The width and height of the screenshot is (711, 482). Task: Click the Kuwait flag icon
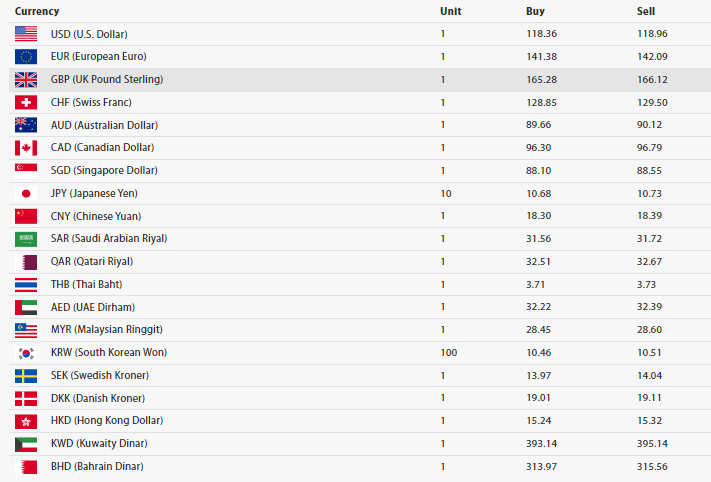(x=26, y=444)
